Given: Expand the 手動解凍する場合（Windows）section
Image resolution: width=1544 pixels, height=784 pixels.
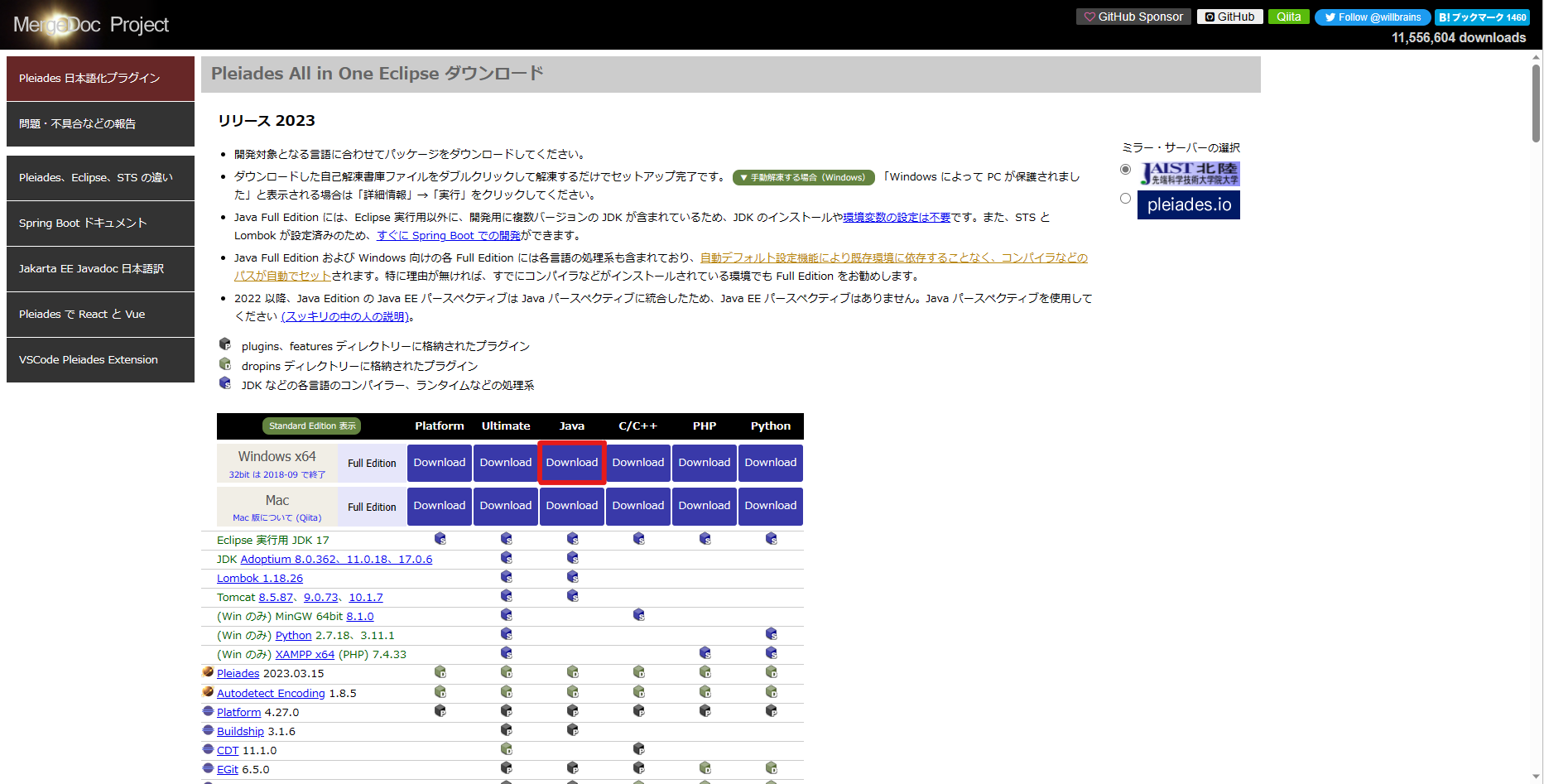Looking at the screenshot, I should click(803, 176).
